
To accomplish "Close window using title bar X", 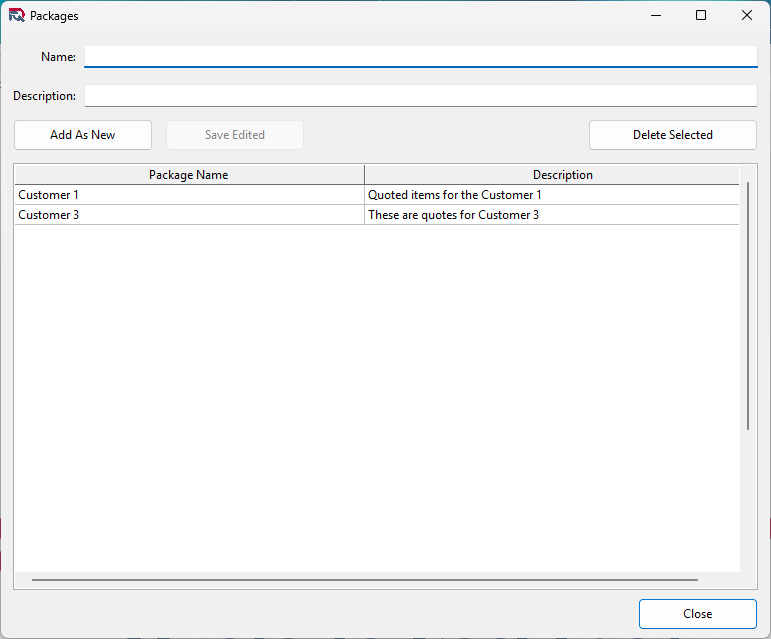I will pos(747,15).
